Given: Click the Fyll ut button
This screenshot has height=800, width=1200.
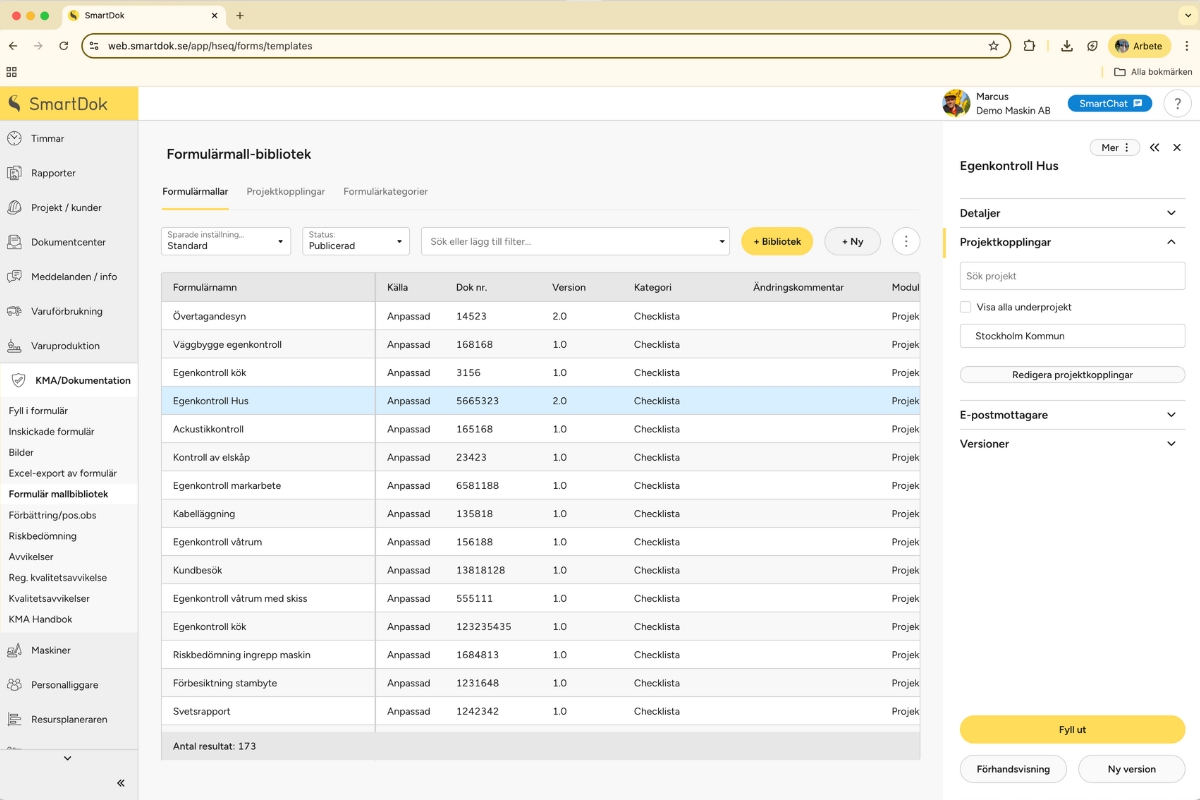Looking at the screenshot, I should pyautogui.click(x=1072, y=730).
